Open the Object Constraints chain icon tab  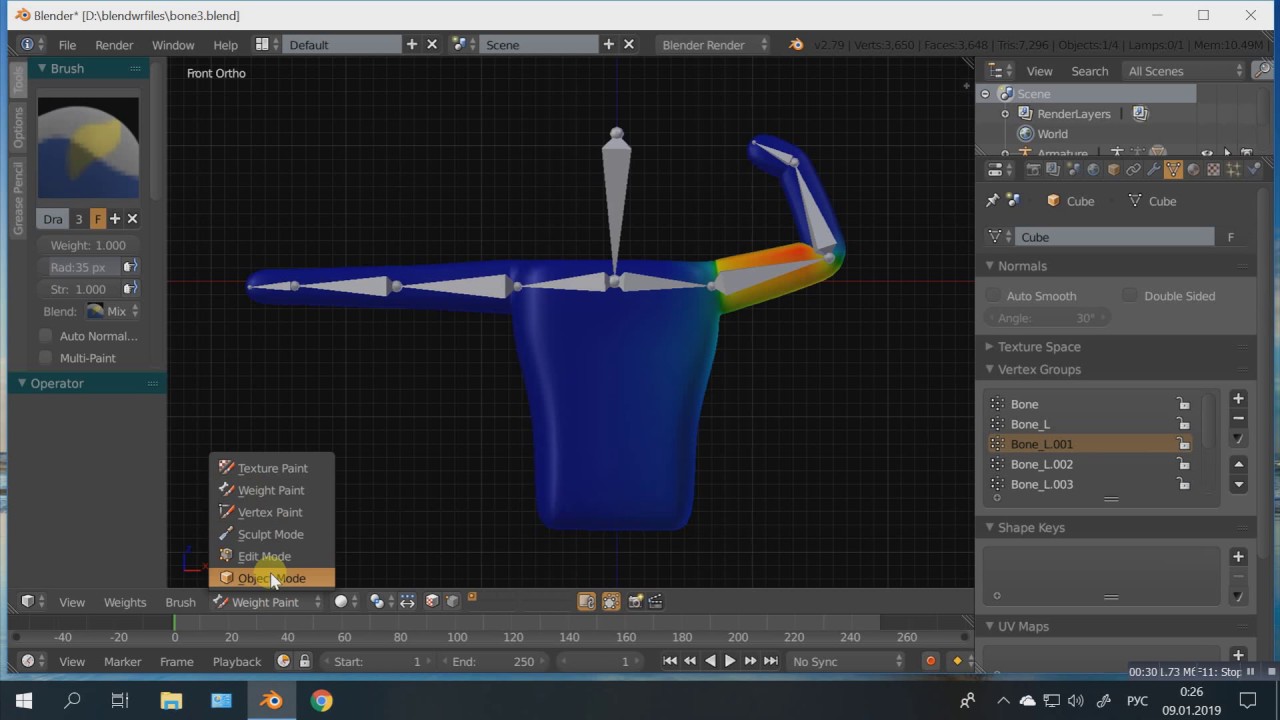coord(1133,170)
